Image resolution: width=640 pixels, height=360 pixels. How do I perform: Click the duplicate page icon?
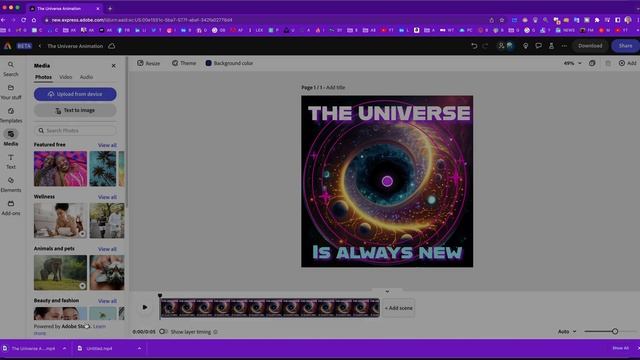point(592,63)
